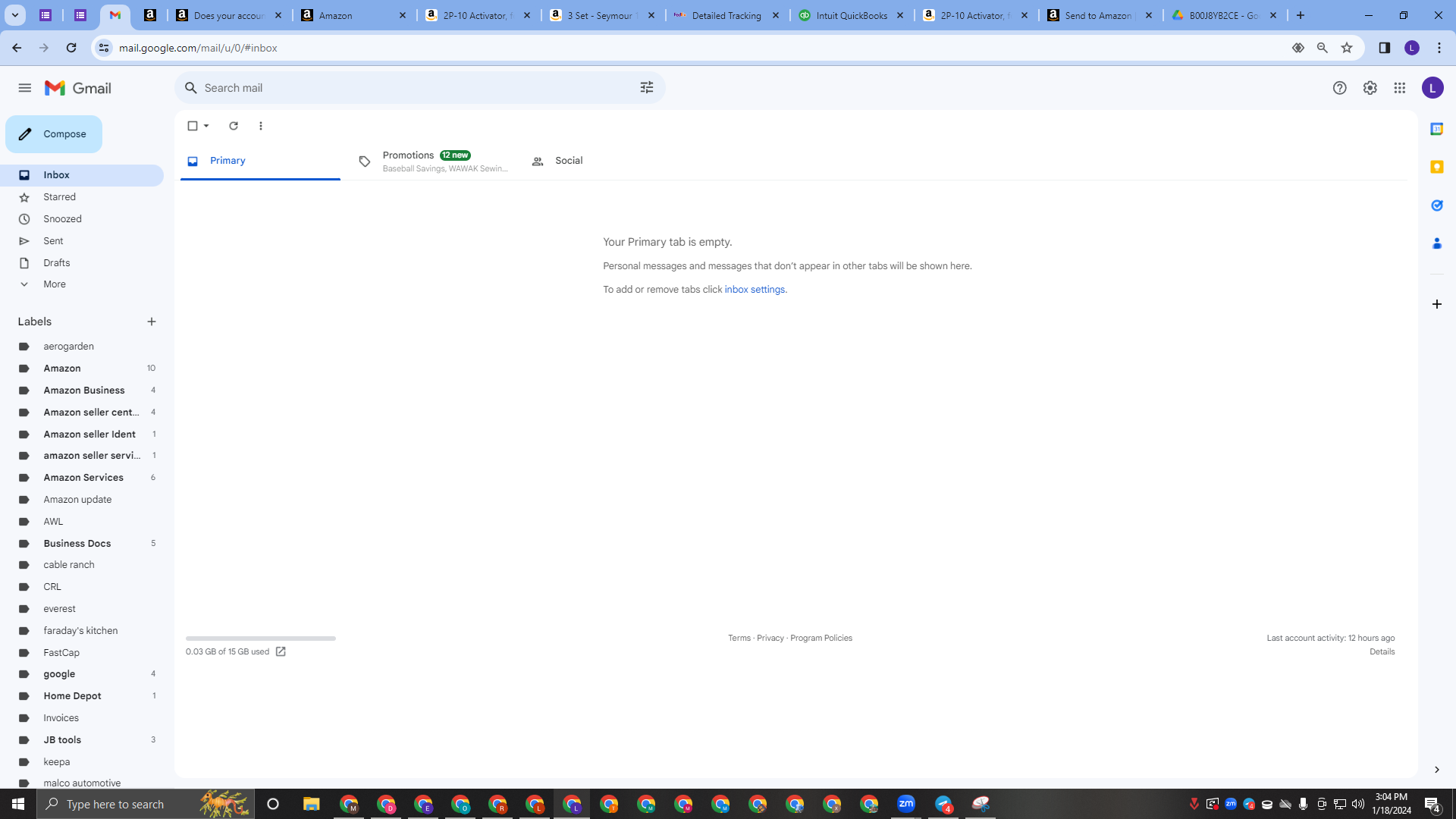Switch to Send to Amazon browser tab
This screenshot has width=1456, height=819.
tap(1100, 15)
